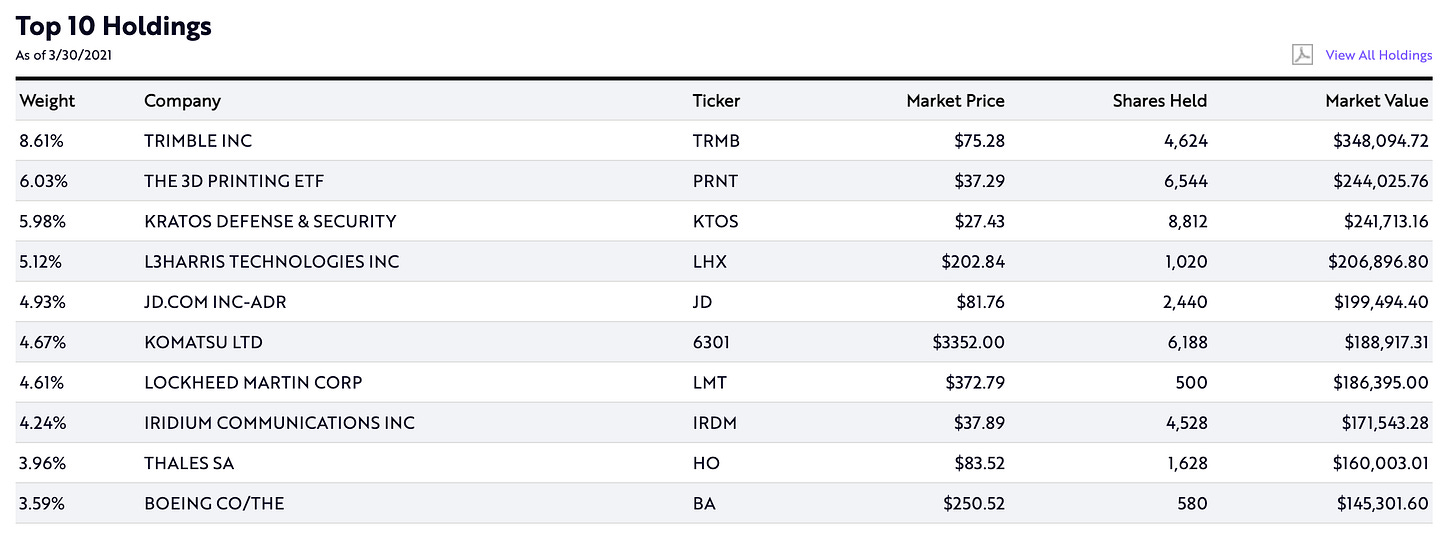Click the Weight column header
This screenshot has width=1456, height=547.
coord(47,101)
